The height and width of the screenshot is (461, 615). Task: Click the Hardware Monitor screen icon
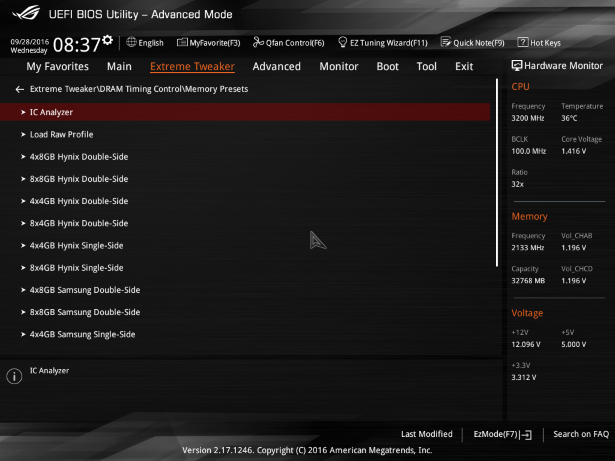(517, 66)
